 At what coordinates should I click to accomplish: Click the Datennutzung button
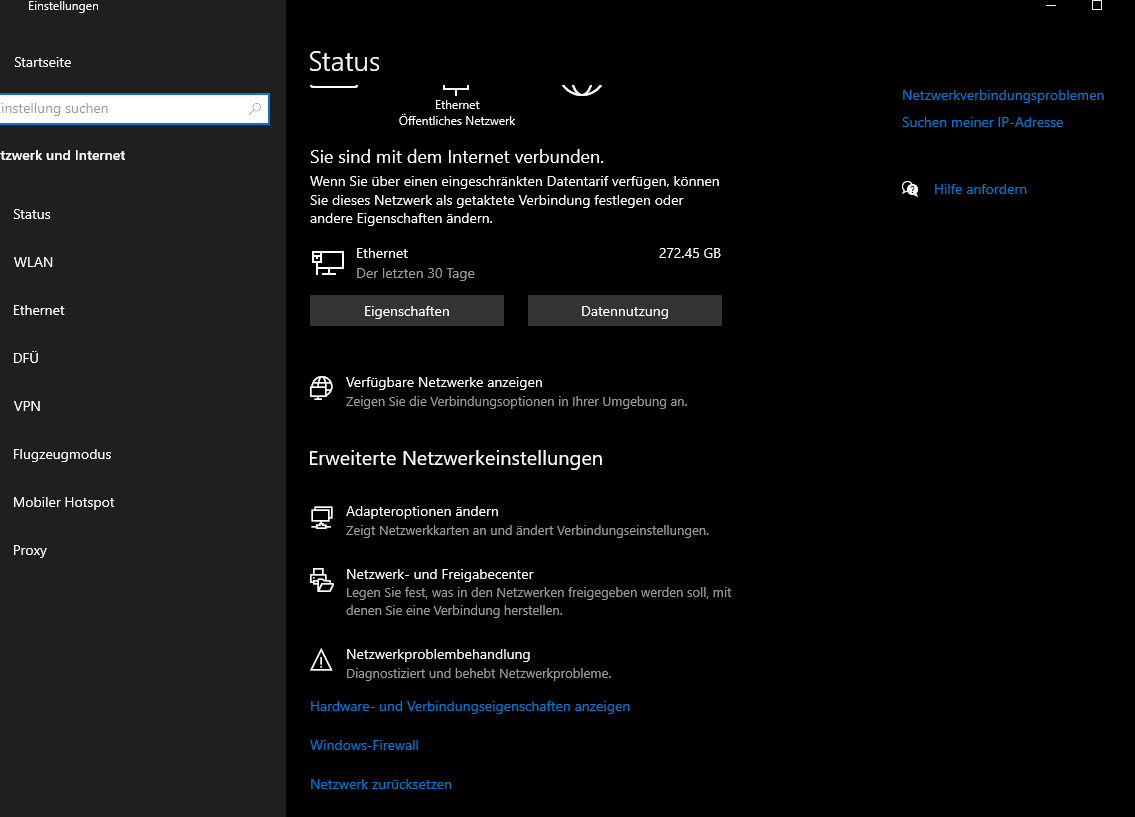[625, 310]
